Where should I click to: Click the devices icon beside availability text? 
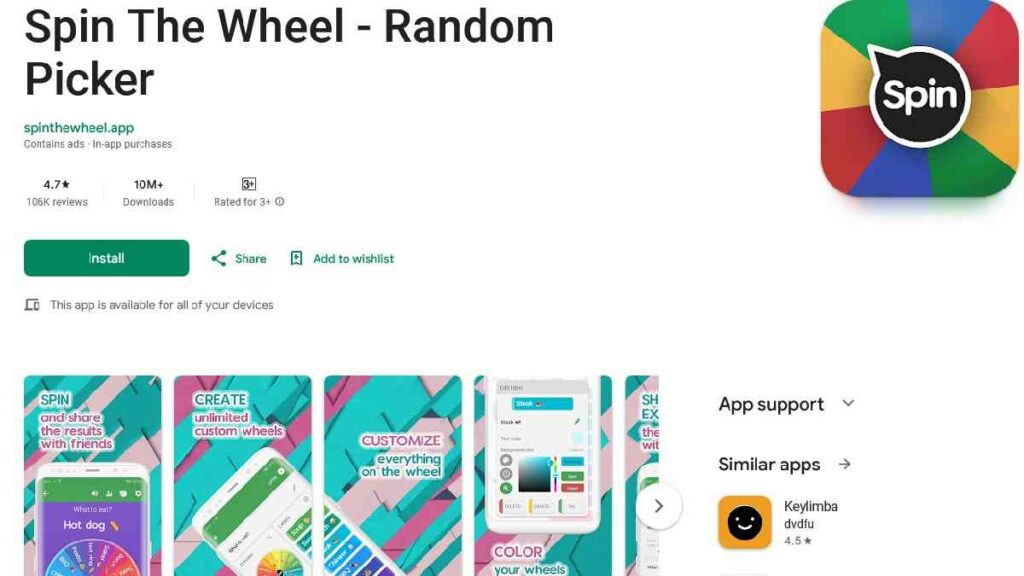(x=32, y=305)
